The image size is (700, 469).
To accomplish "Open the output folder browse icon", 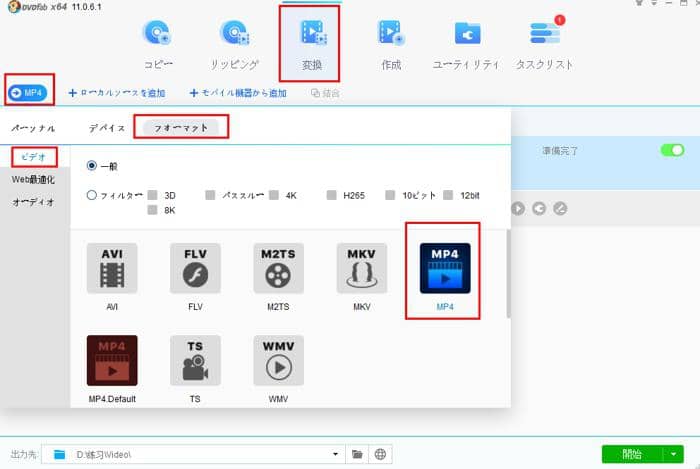I will click(x=357, y=454).
